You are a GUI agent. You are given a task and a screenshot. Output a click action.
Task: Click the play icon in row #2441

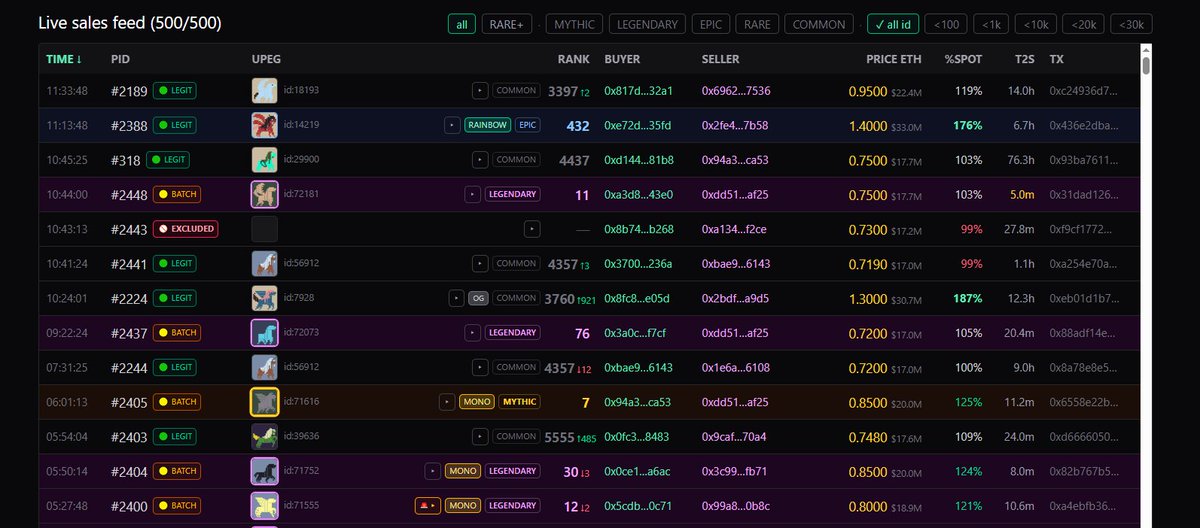[480, 264]
